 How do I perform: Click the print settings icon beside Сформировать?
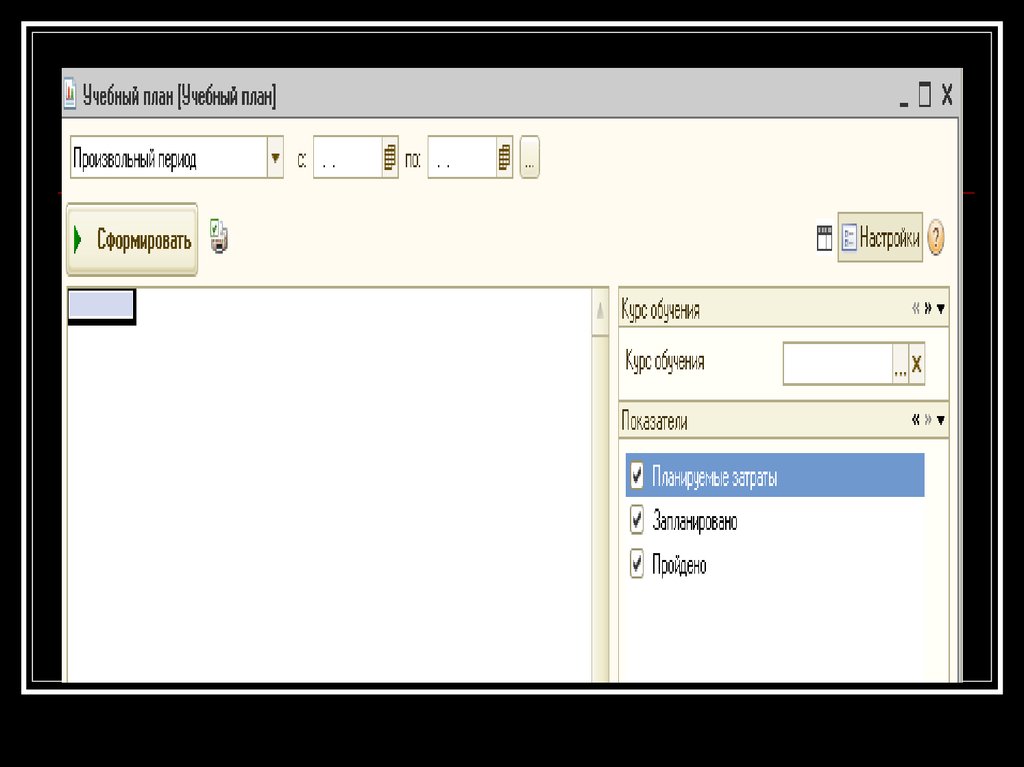click(x=219, y=238)
